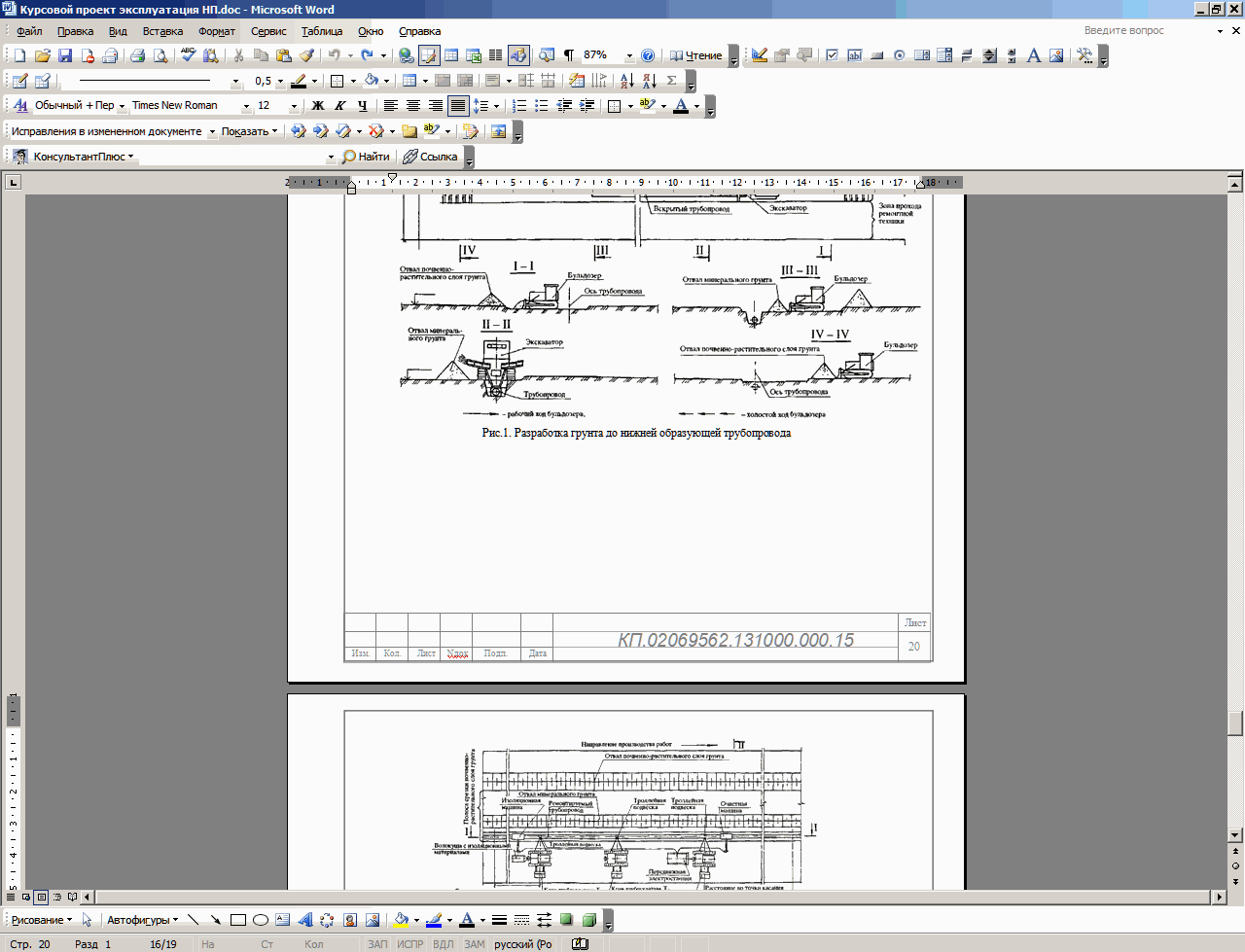The image size is (1245, 952).
Task: Toggle underline formatting (Ч)
Action: coord(362,105)
